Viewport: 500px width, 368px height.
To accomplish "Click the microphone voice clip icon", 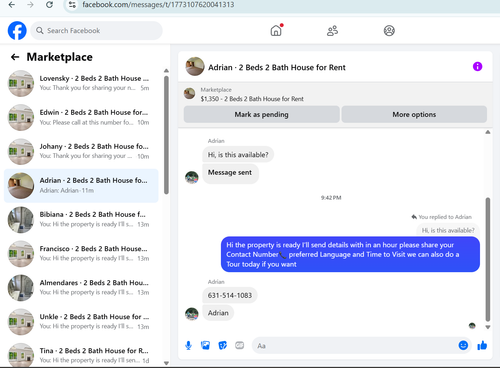I will pyautogui.click(x=188, y=346).
